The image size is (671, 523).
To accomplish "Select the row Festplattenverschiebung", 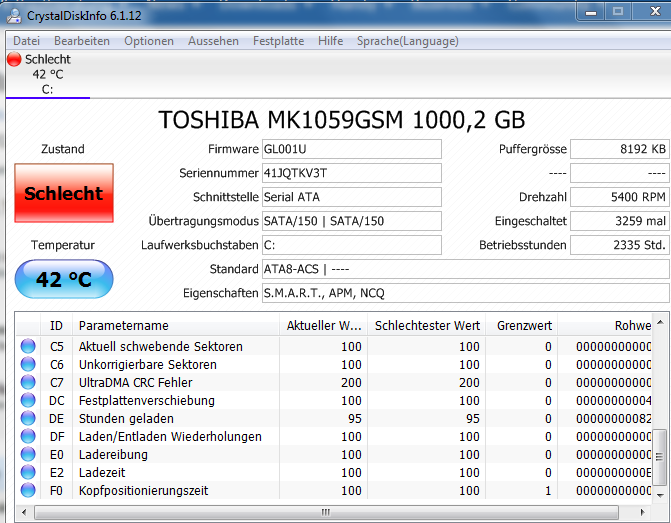I will click(x=334, y=400).
